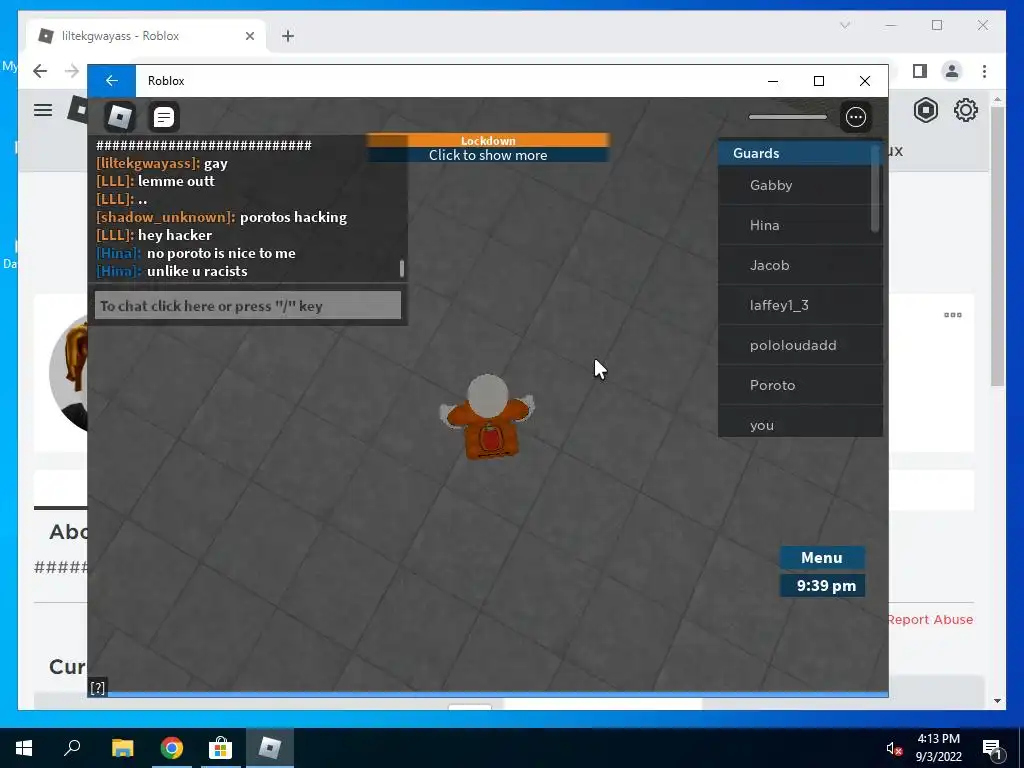Click the liltekgwayass - Roblox browser tab
Image resolution: width=1024 pixels, height=768 pixels.
pyautogui.click(x=146, y=36)
